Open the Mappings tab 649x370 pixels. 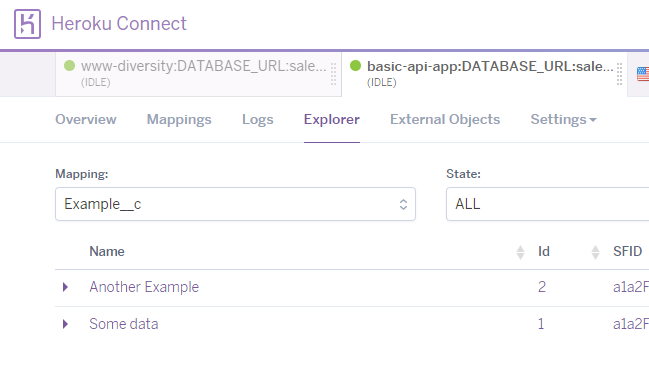(x=179, y=120)
